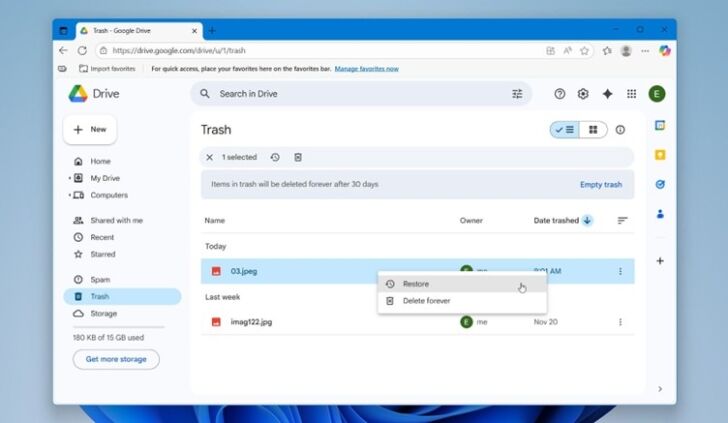The width and height of the screenshot is (728, 423).
Task: Choose Restore from context menu
Action: (x=462, y=284)
